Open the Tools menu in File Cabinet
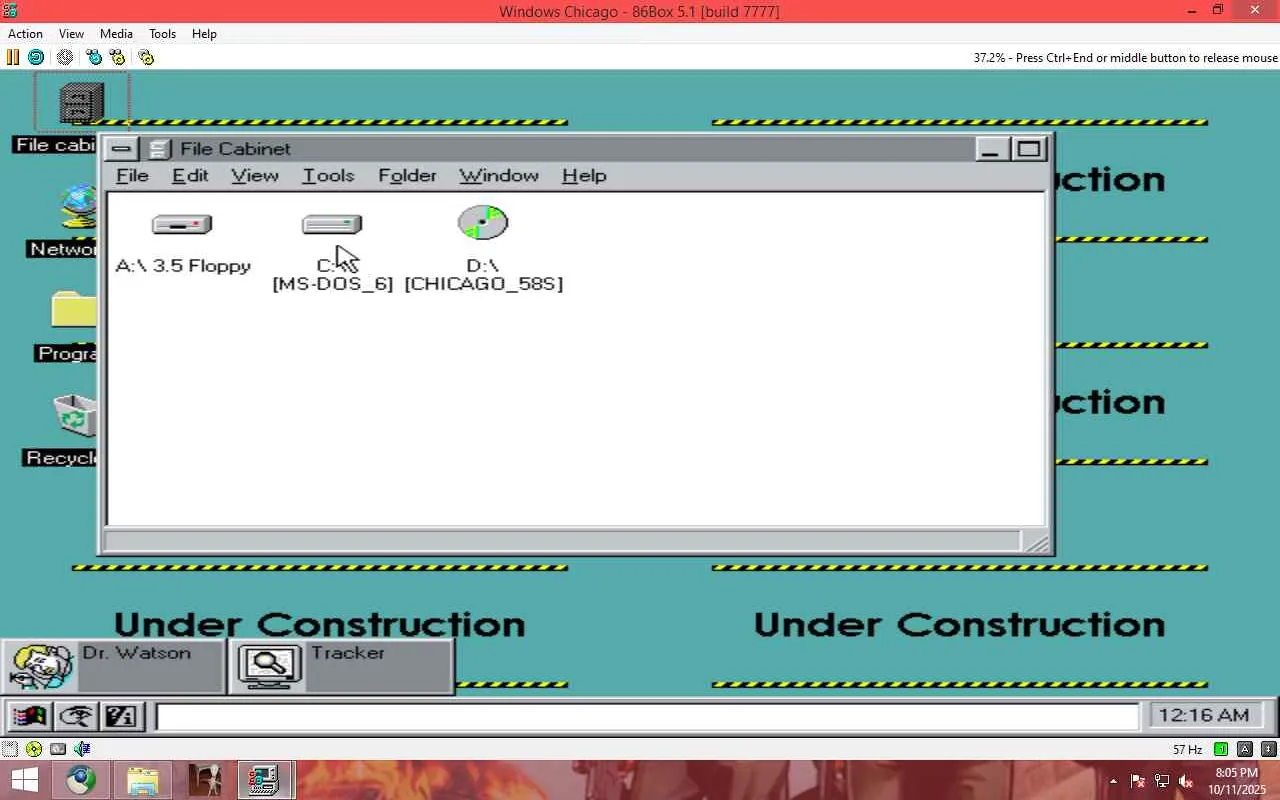This screenshot has height=800, width=1280. click(328, 176)
